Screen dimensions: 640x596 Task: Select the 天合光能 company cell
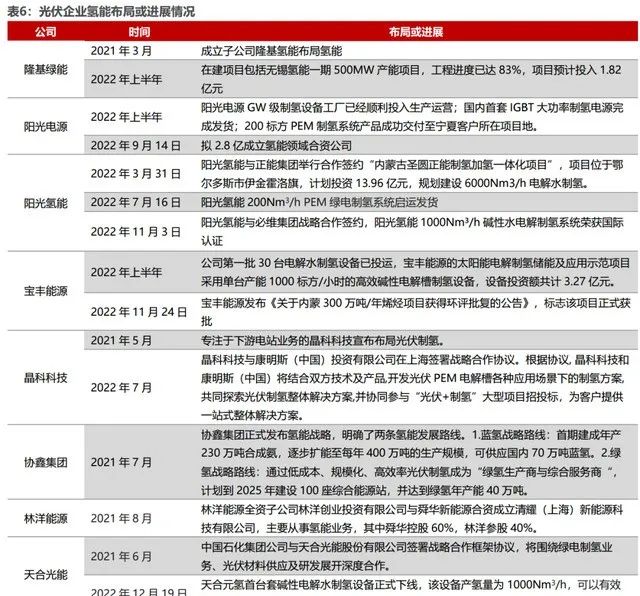pos(45,574)
